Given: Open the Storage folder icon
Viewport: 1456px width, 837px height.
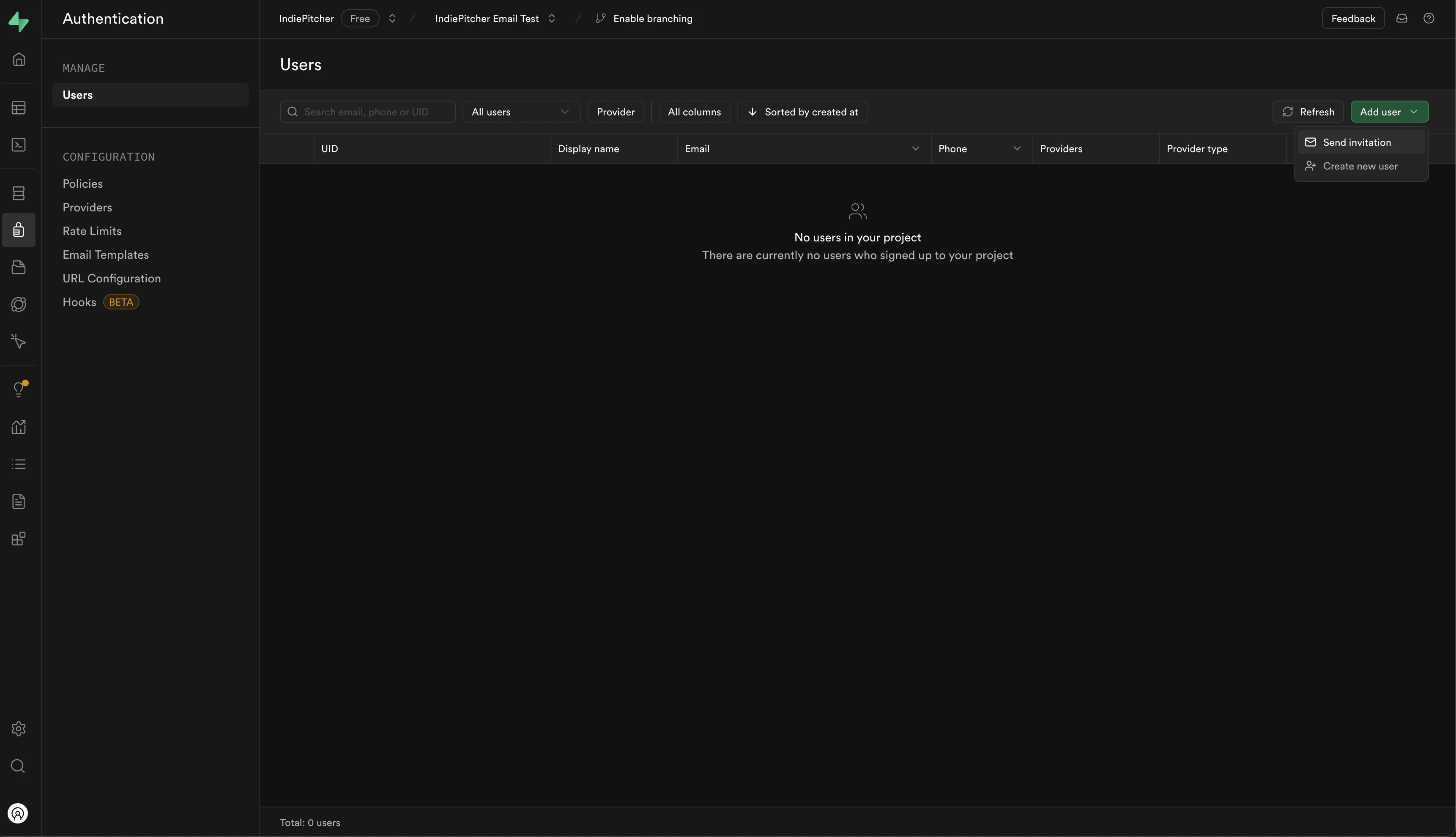Looking at the screenshot, I should coord(19,267).
